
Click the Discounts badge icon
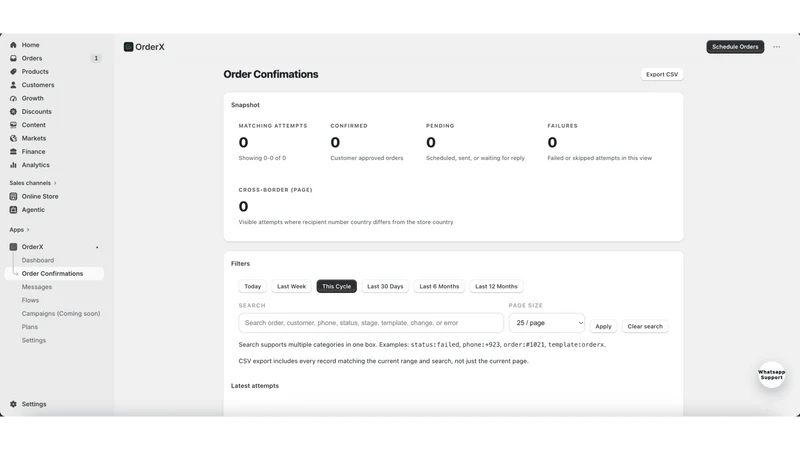click(13, 111)
